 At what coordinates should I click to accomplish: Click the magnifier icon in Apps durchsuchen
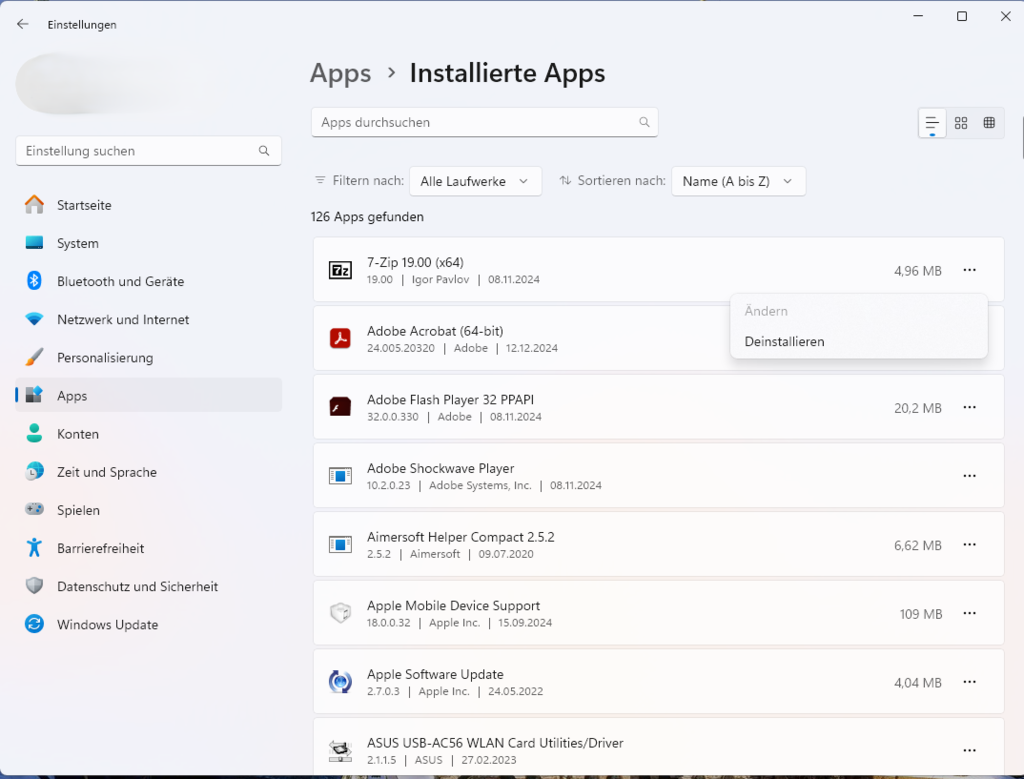[645, 122]
